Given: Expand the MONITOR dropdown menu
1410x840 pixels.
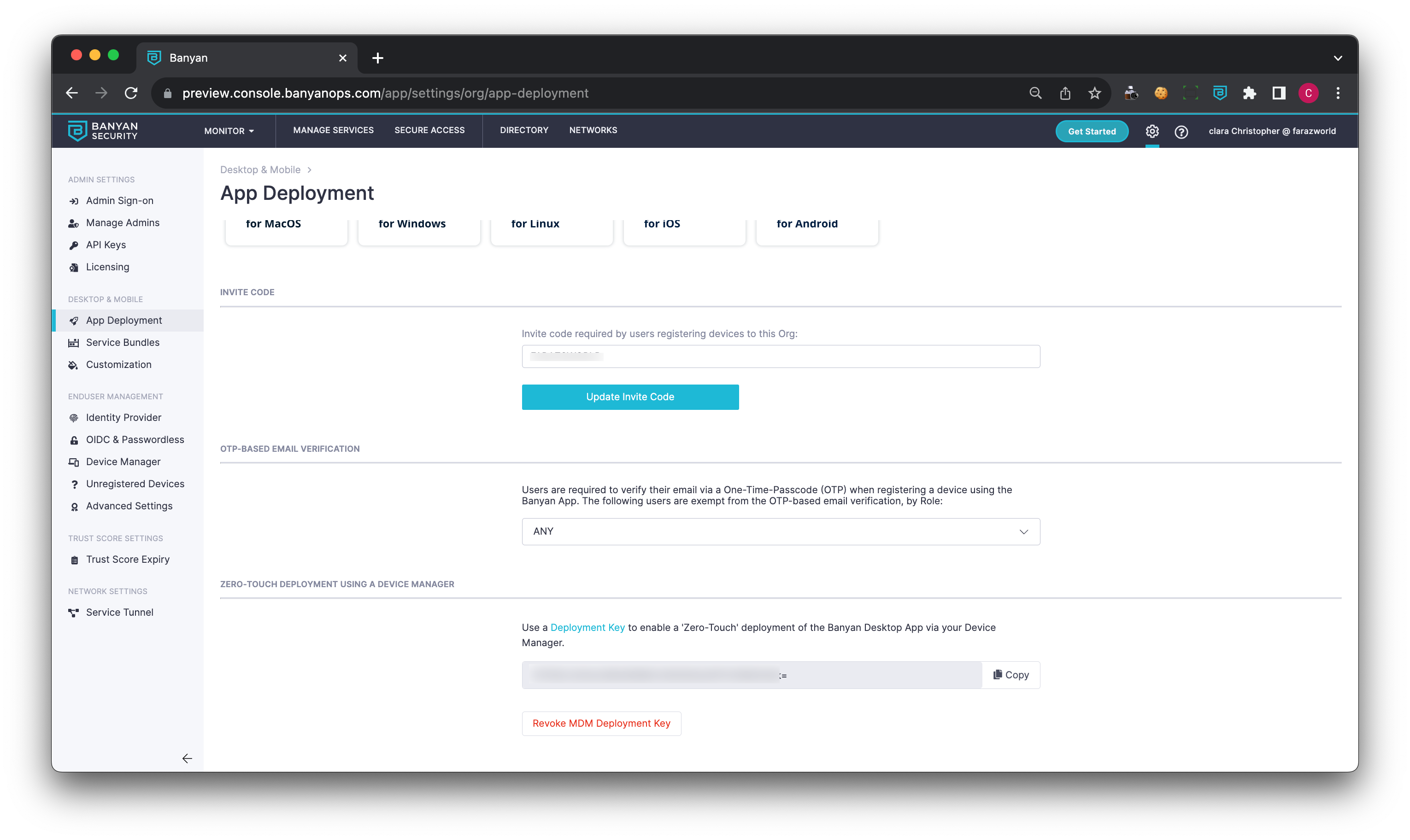Looking at the screenshot, I should (229, 131).
